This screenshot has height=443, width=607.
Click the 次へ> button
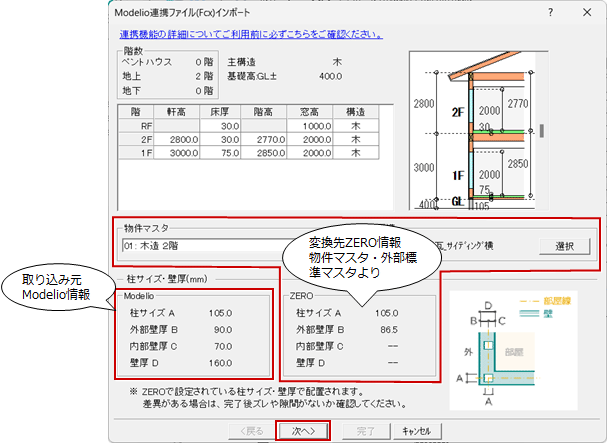point(303,431)
